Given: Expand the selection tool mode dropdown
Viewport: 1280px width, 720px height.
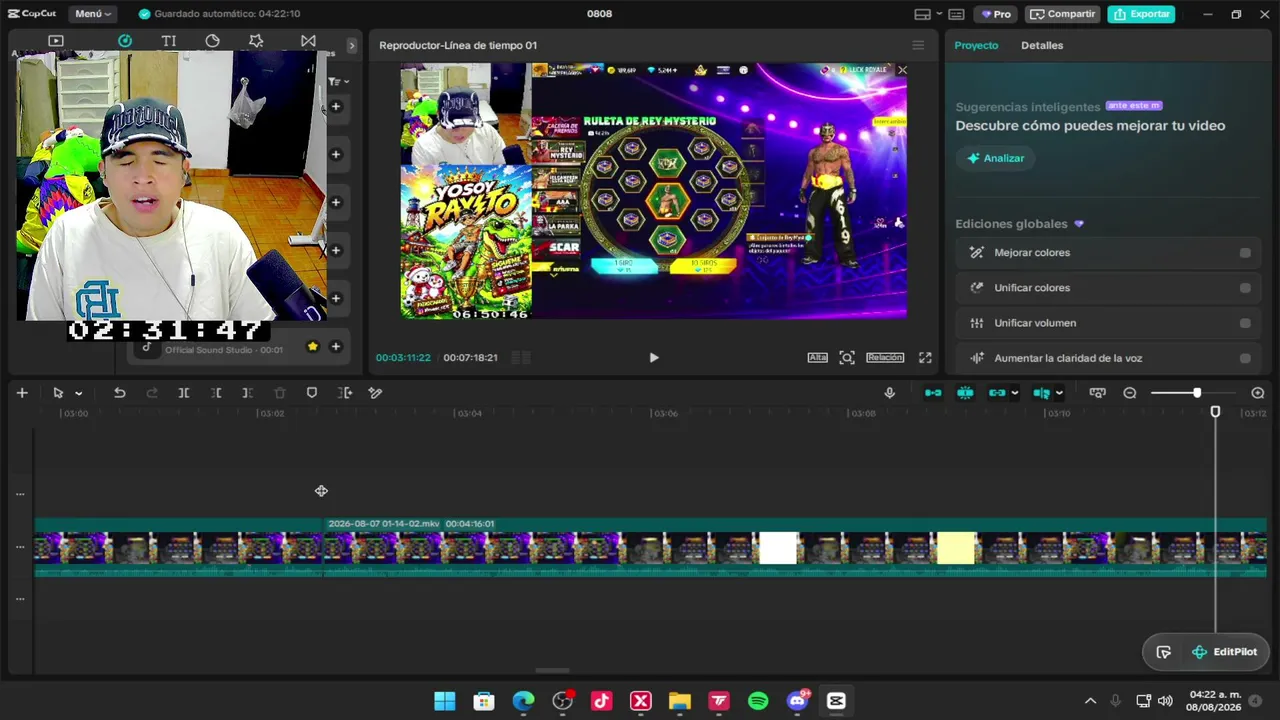Looking at the screenshot, I should [x=78, y=393].
